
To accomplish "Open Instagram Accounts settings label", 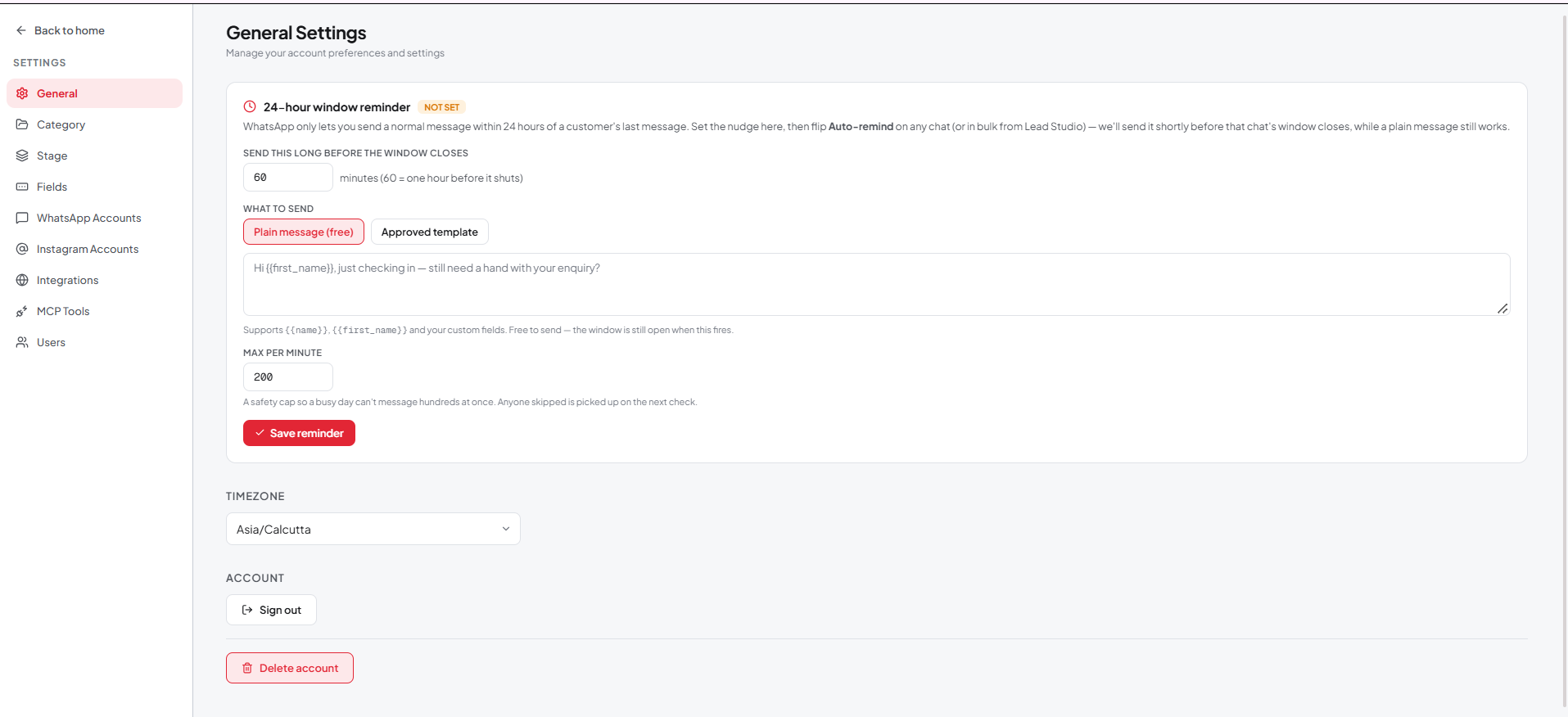I will [88, 249].
